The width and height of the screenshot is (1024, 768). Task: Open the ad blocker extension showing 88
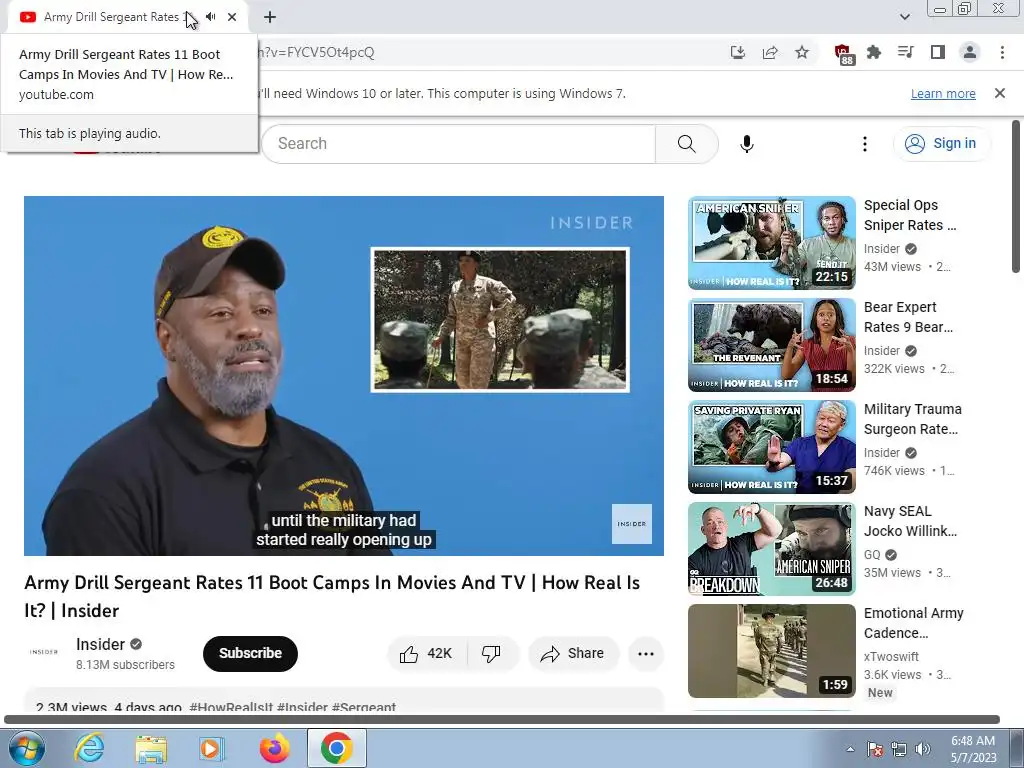[x=844, y=54]
